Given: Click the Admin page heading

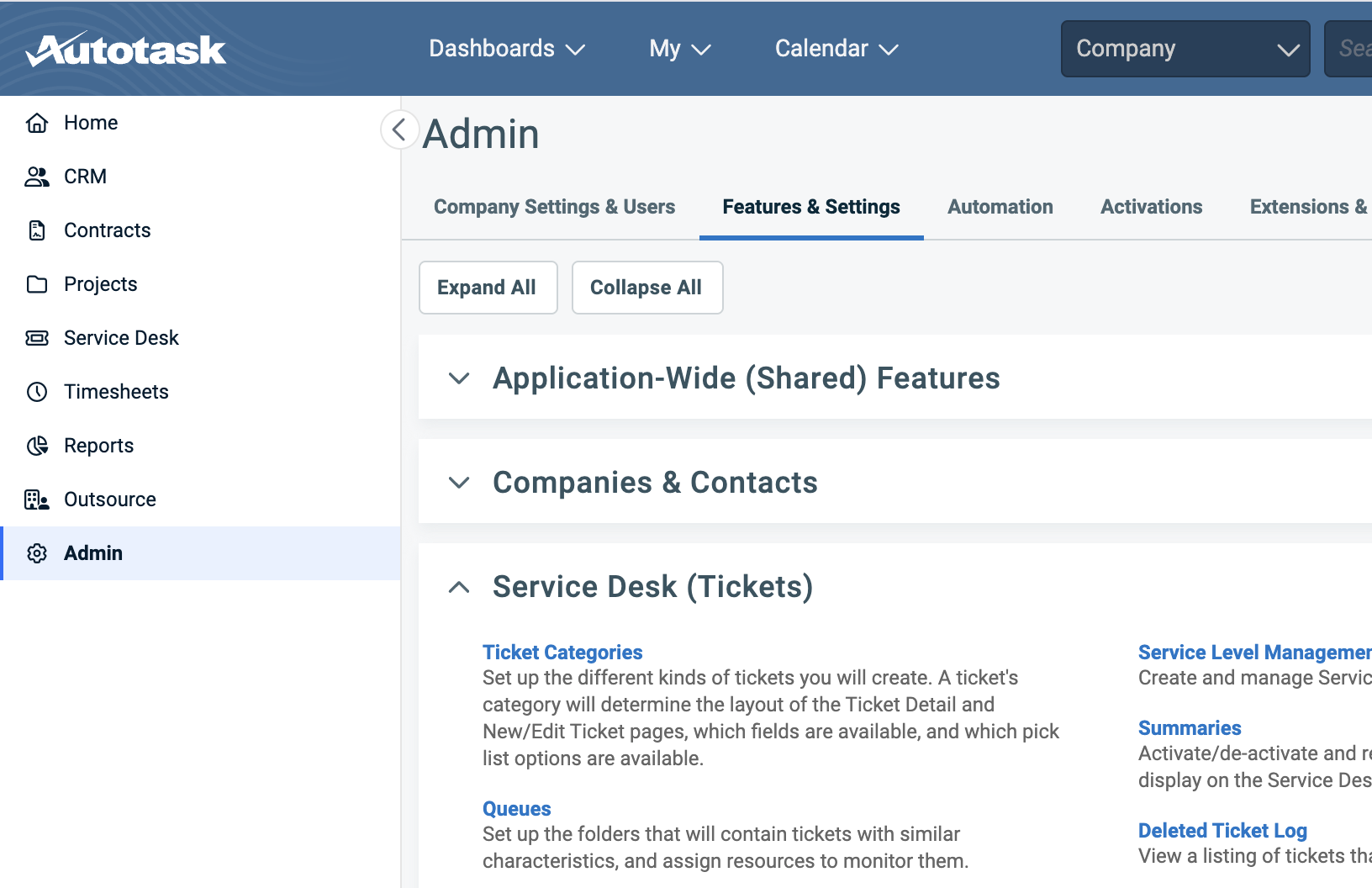Looking at the screenshot, I should pyautogui.click(x=481, y=135).
